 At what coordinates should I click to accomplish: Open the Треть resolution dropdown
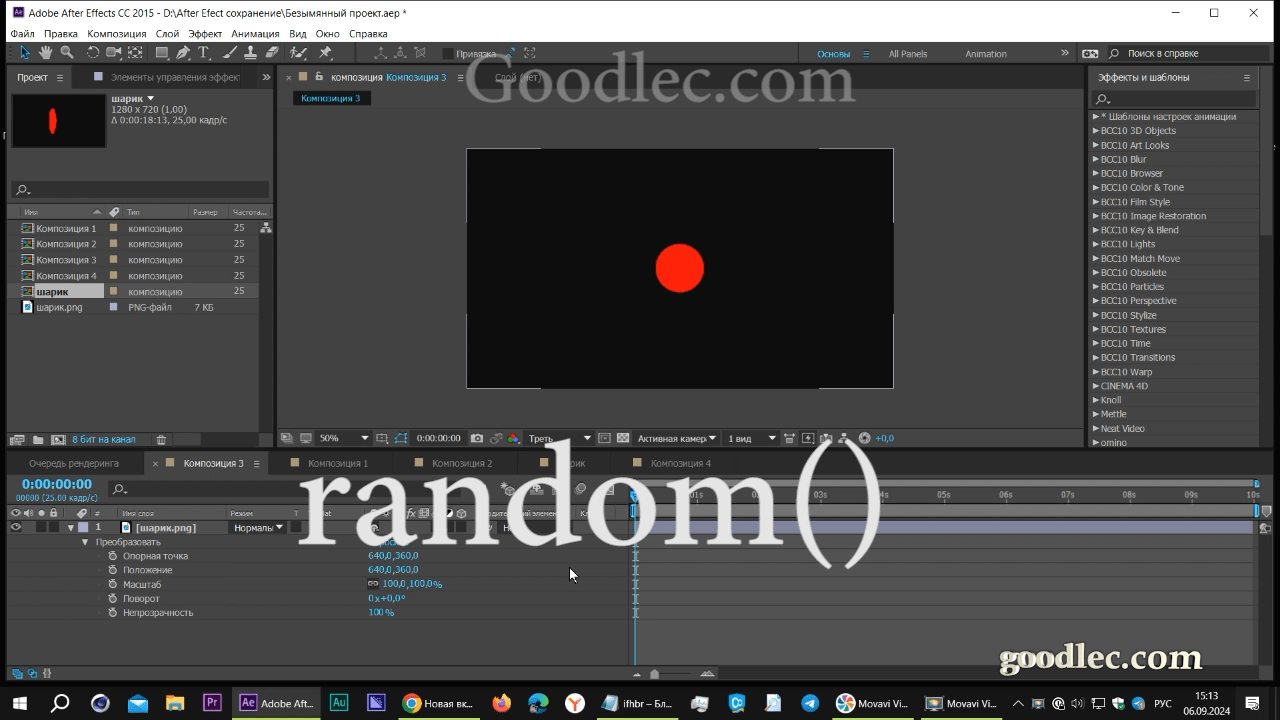(x=559, y=438)
